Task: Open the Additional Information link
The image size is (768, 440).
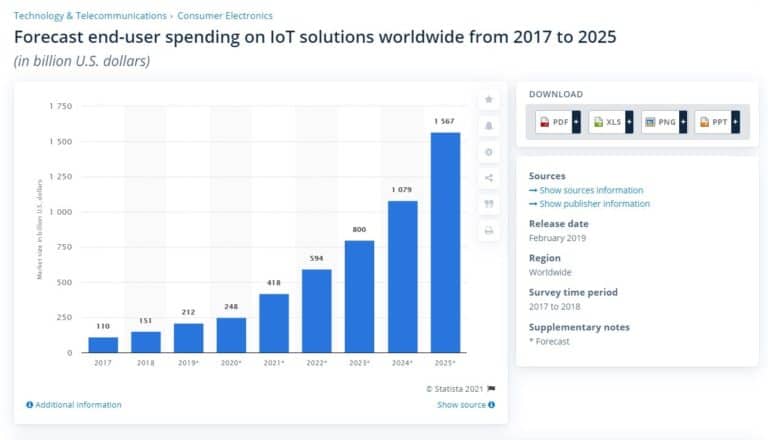Action: [x=78, y=405]
